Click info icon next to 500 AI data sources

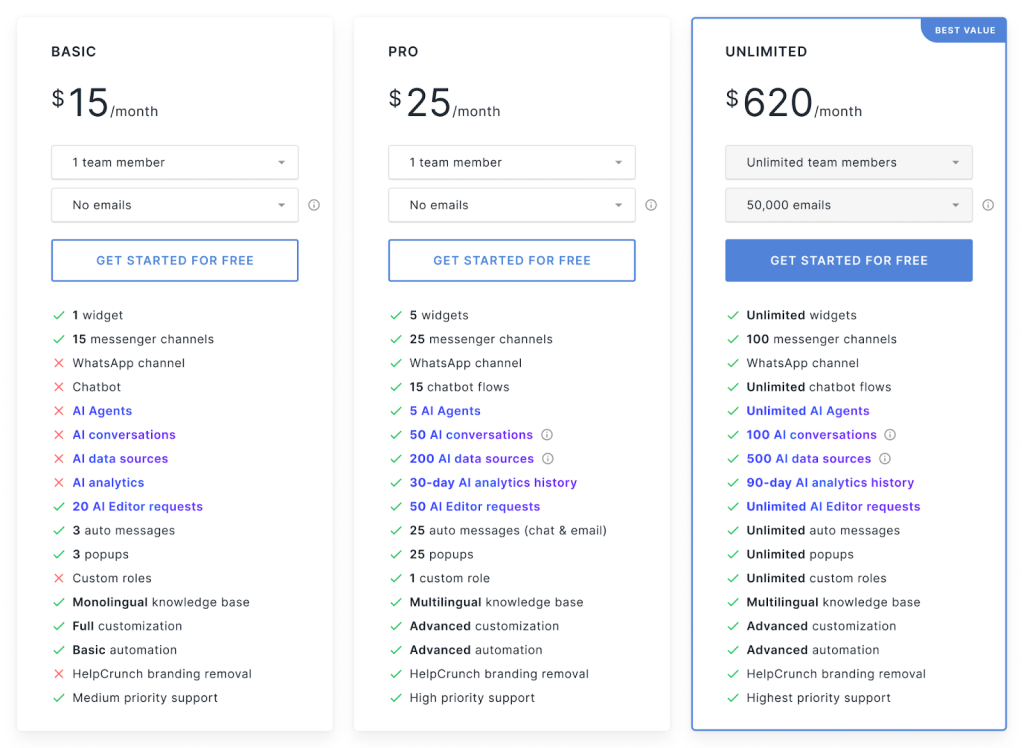[x=885, y=459]
